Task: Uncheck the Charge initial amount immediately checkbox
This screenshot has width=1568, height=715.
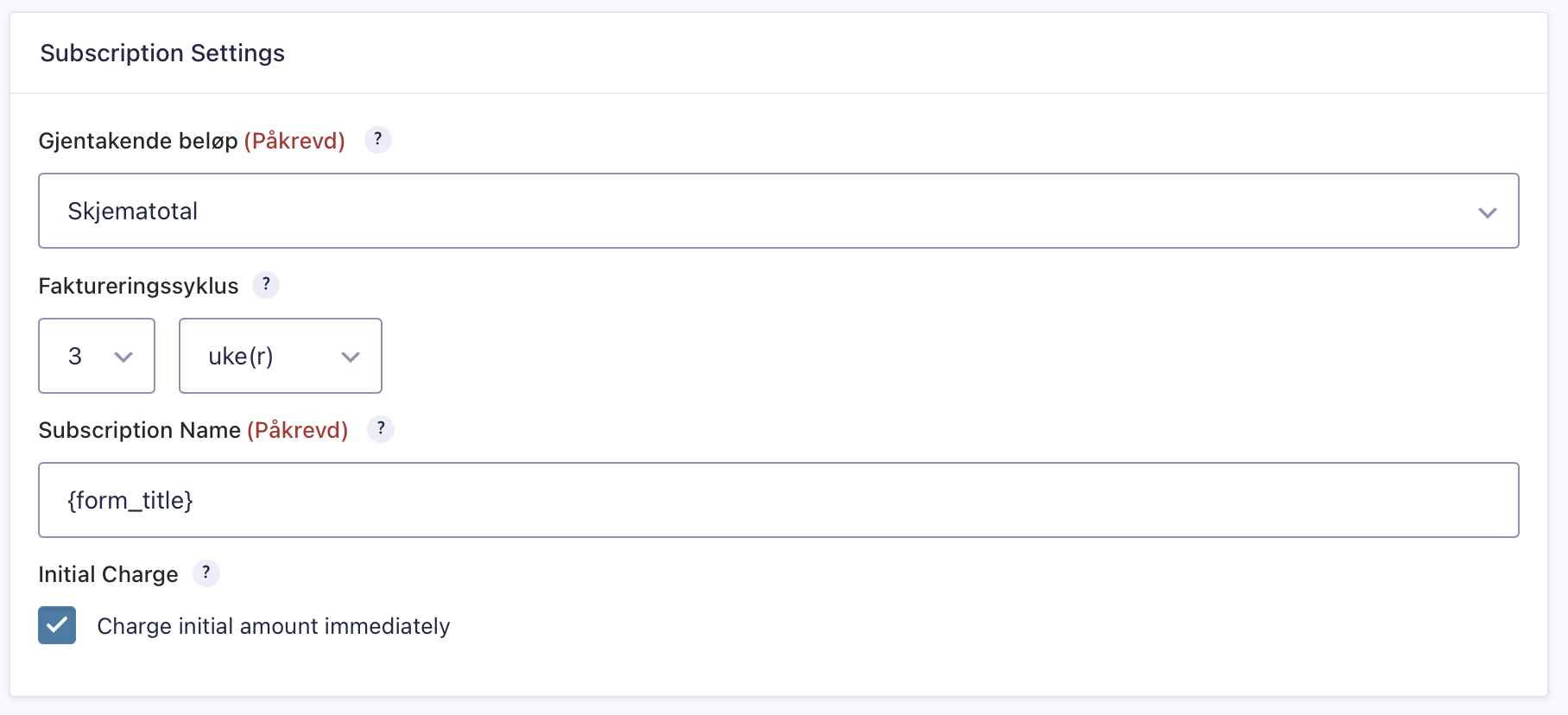Action: click(x=57, y=625)
